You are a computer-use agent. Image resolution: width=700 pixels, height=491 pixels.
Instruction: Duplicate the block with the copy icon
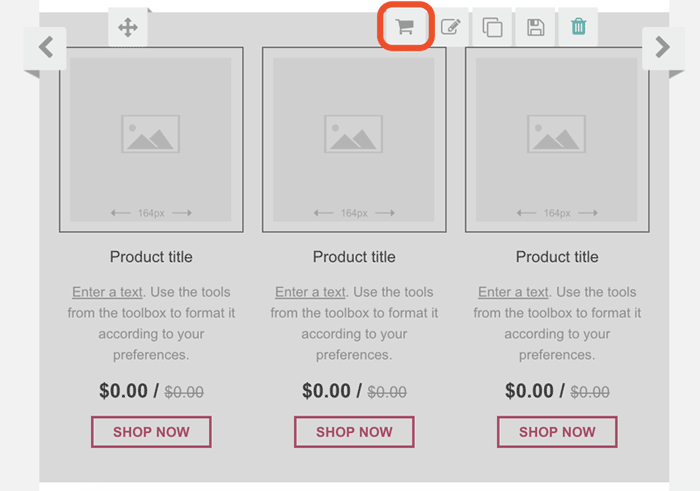(x=492, y=27)
